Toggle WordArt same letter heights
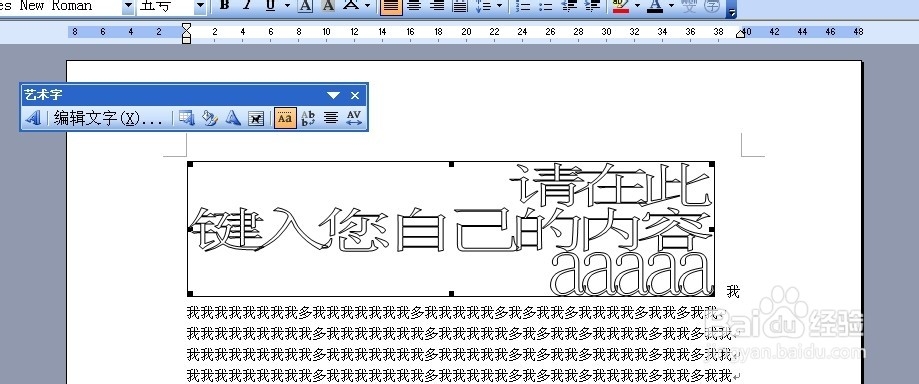The height and width of the screenshot is (384, 919). (285, 118)
